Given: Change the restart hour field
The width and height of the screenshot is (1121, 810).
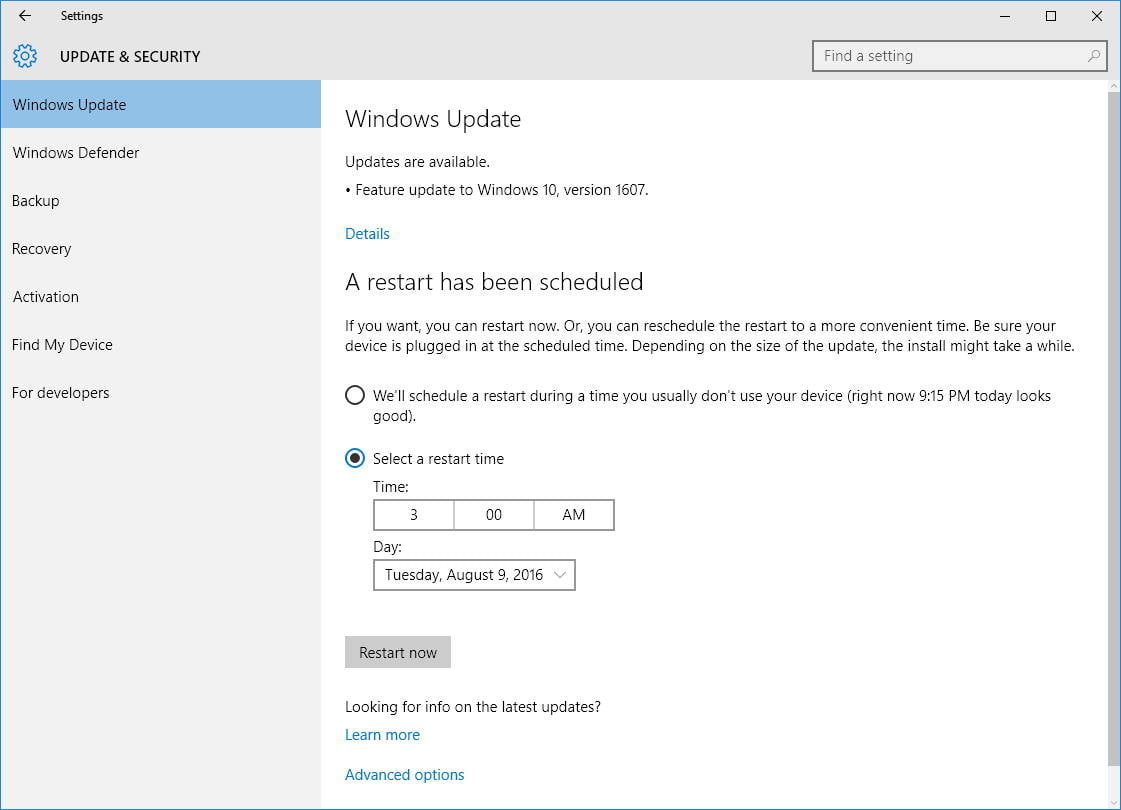Looking at the screenshot, I should coord(413,515).
